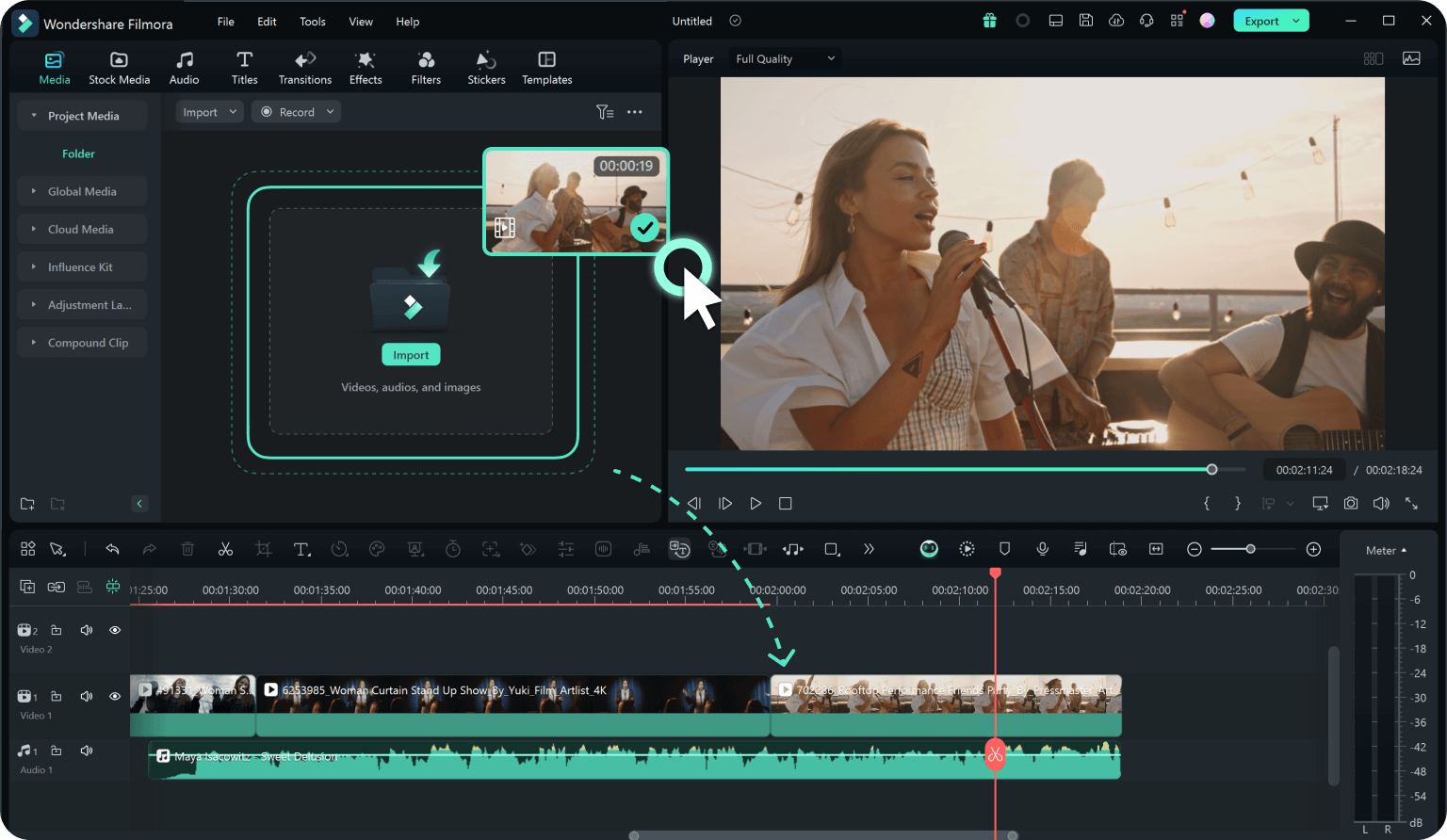Viewport: 1447px width, 840px height.
Task: Add a timeline marker shield icon
Action: 1005,549
